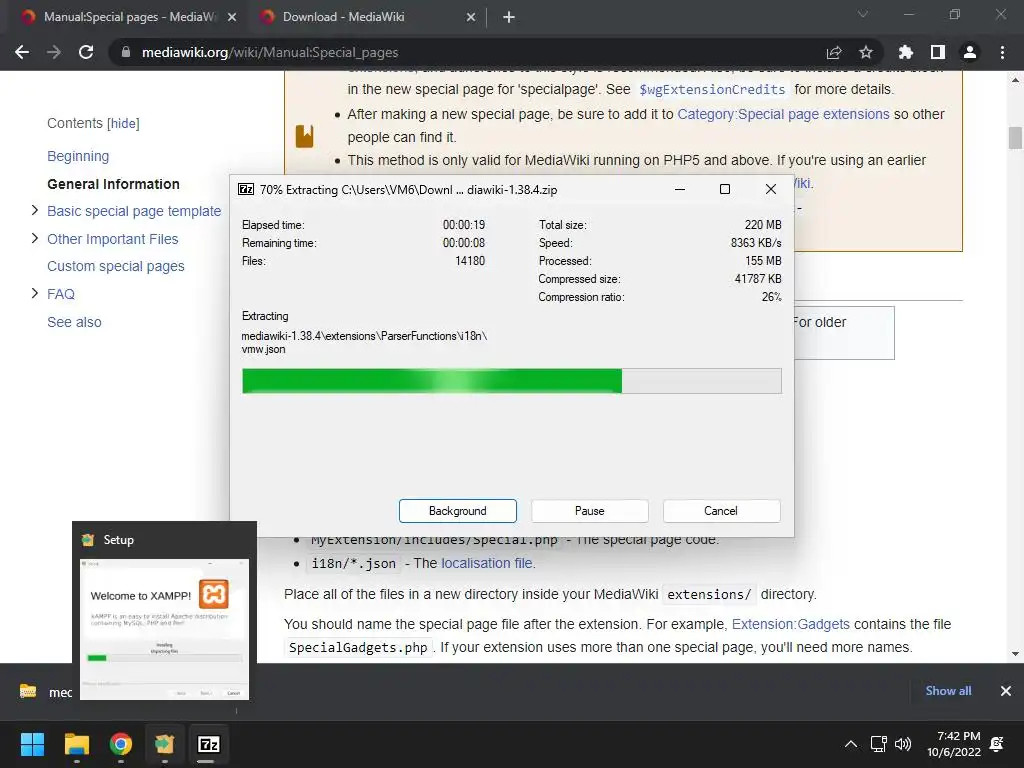1024x768 pixels.
Task: Click the book note icon in info box
Action: coord(304,136)
